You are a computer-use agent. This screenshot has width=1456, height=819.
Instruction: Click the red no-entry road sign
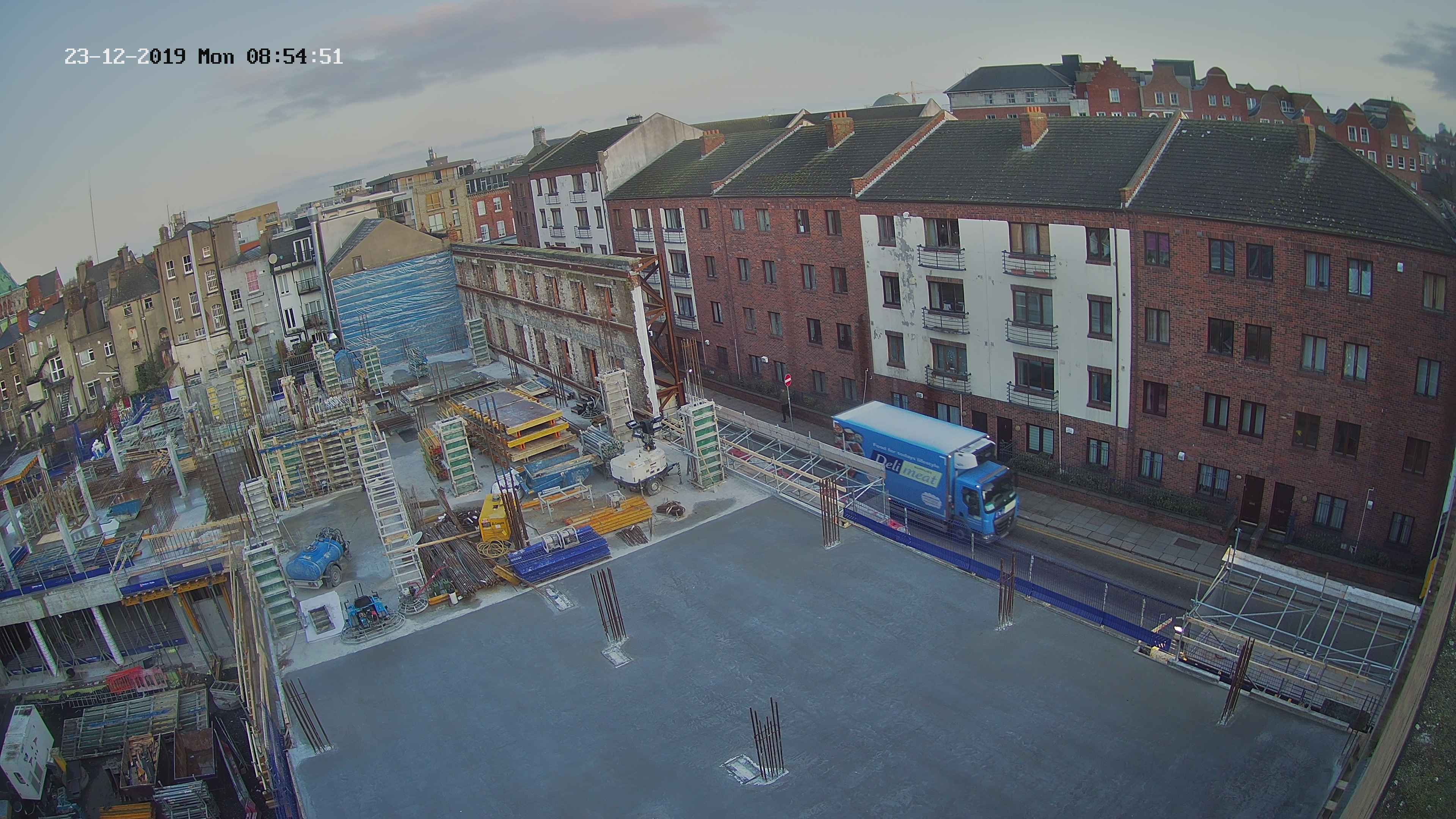coord(789,380)
